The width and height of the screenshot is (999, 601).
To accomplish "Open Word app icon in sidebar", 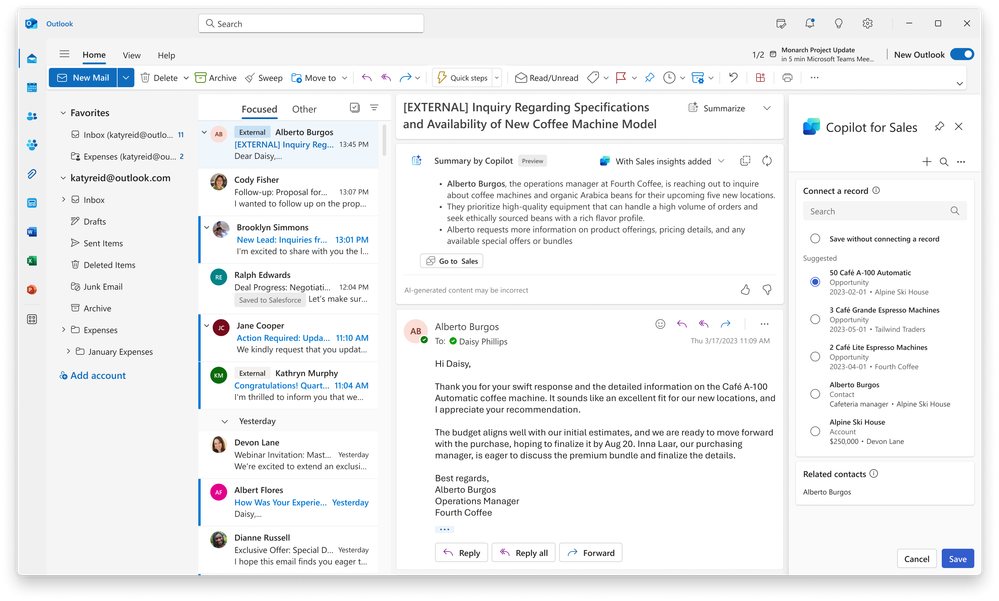I will pos(32,232).
